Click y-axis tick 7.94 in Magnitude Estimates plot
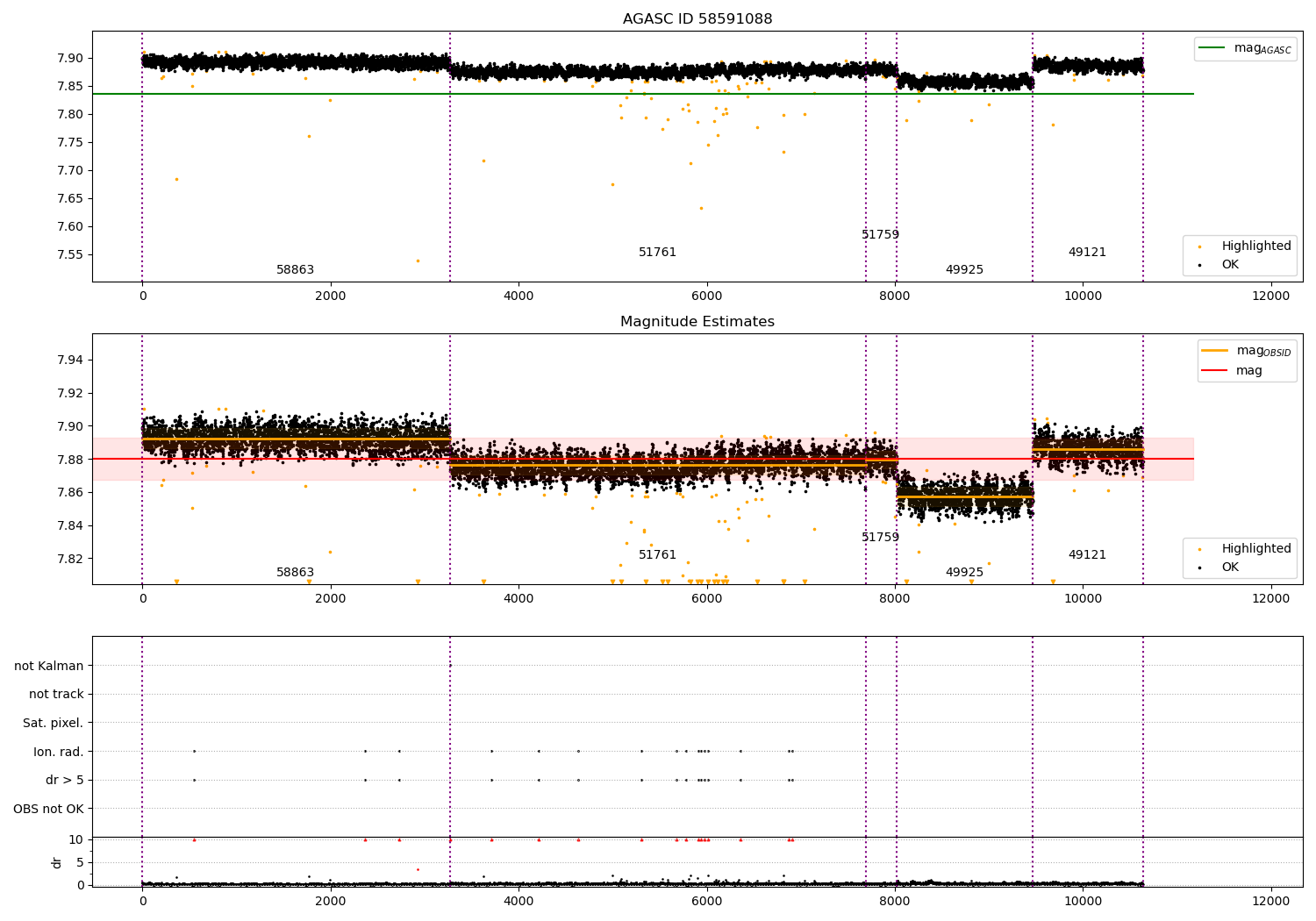The width and height of the screenshot is (1316, 921). pos(70,361)
